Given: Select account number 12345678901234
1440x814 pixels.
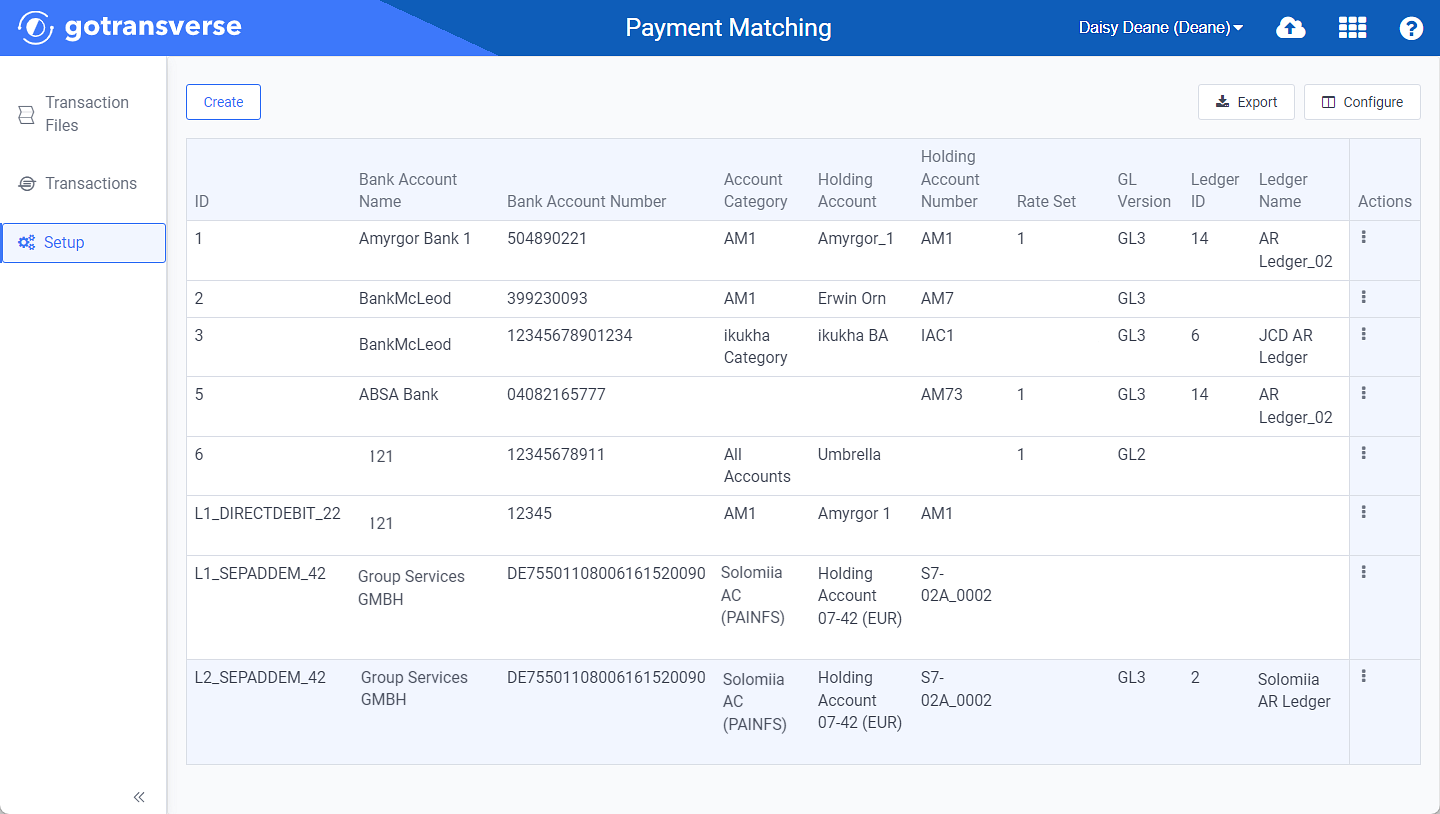Looking at the screenshot, I should pyautogui.click(x=570, y=335).
